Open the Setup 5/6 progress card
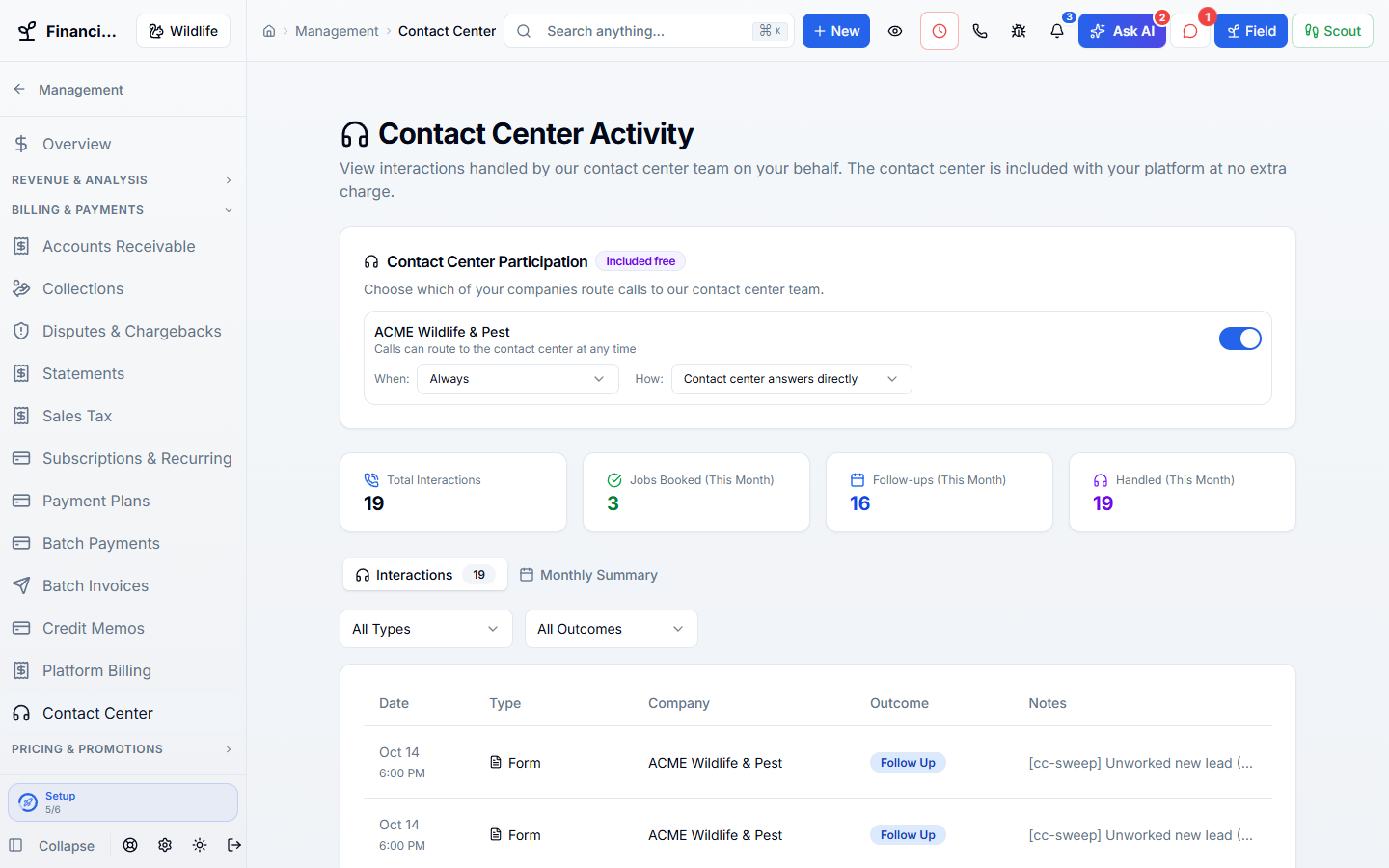 [123, 802]
